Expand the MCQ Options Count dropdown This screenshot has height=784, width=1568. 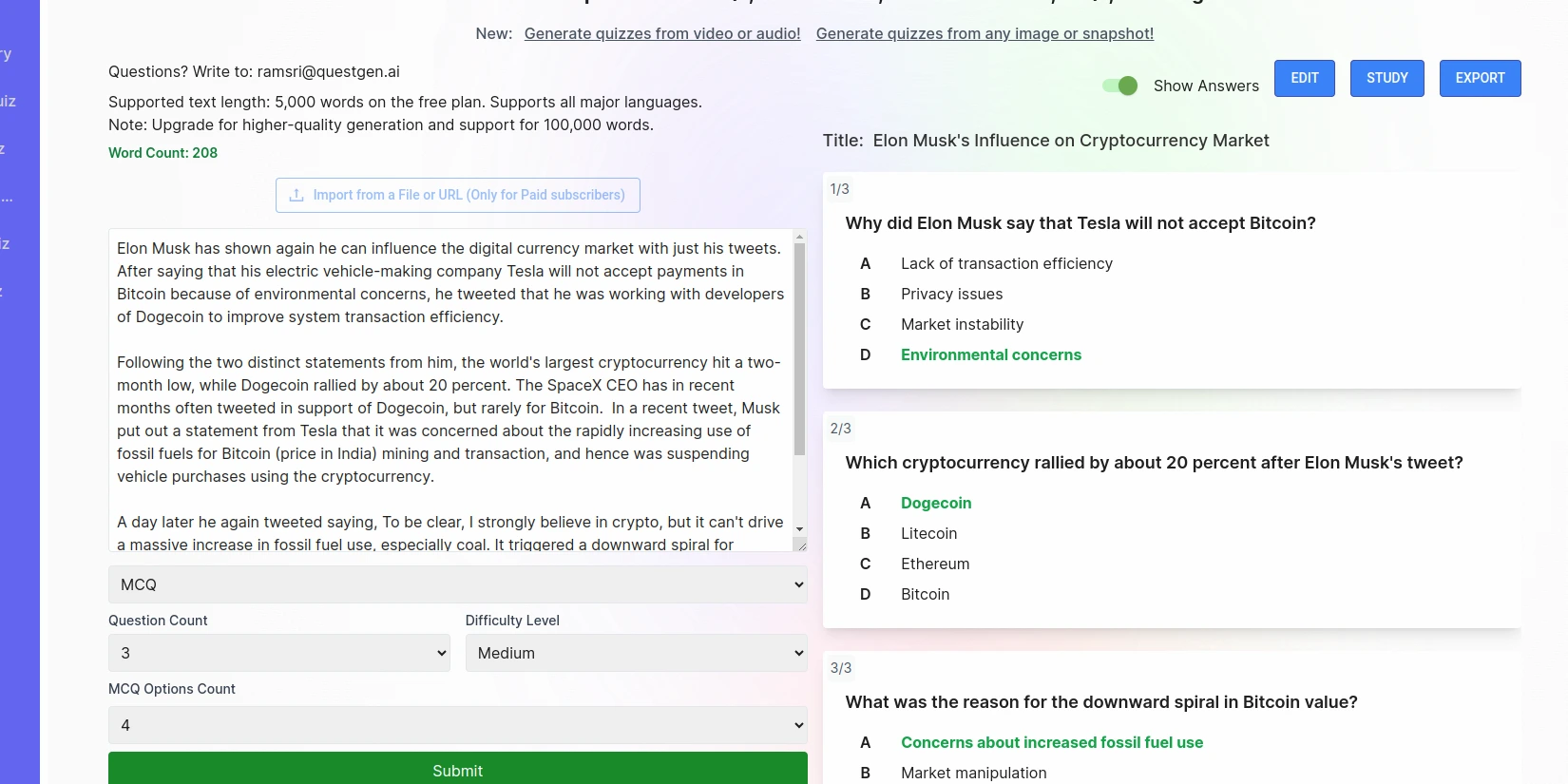click(457, 725)
